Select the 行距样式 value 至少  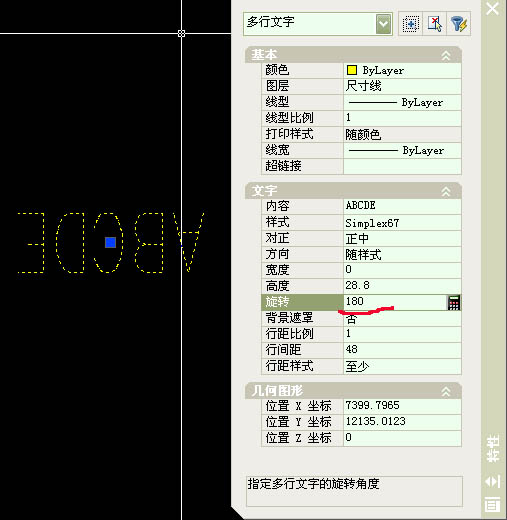click(402, 366)
